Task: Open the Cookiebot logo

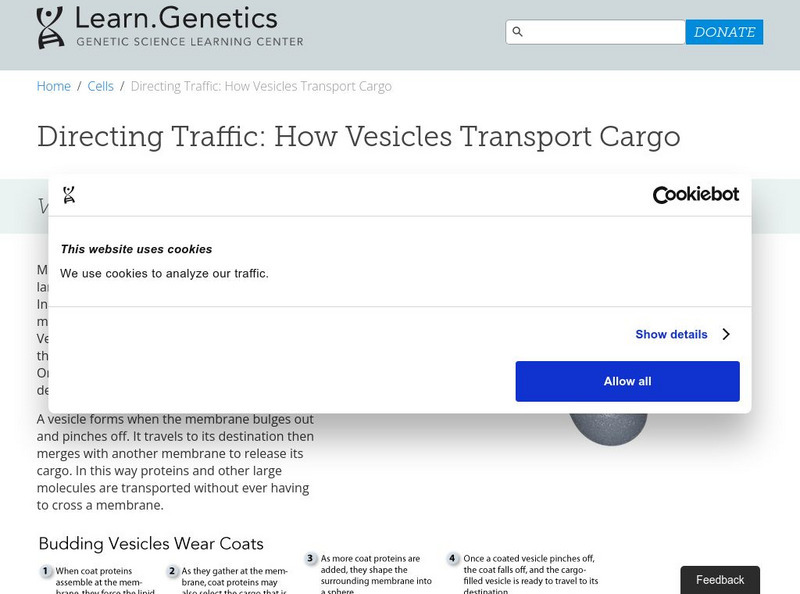Action: pos(695,194)
